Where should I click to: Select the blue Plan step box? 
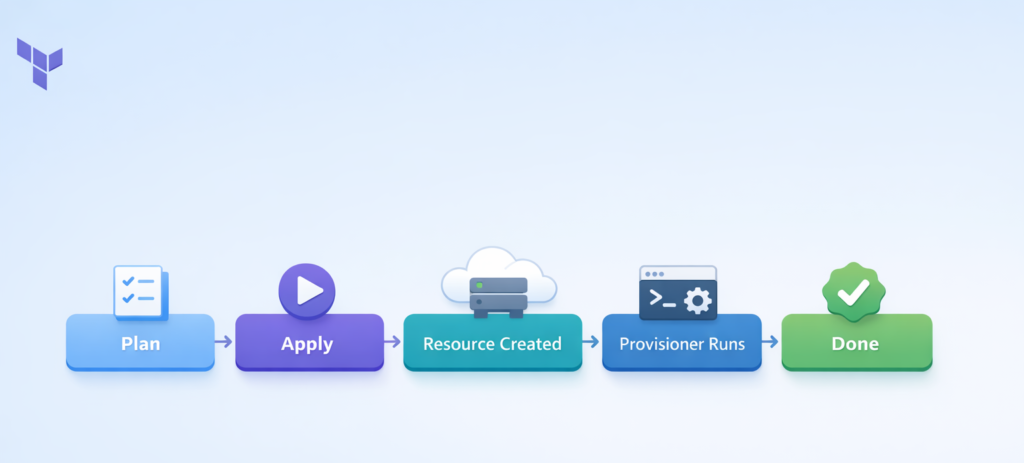point(140,343)
